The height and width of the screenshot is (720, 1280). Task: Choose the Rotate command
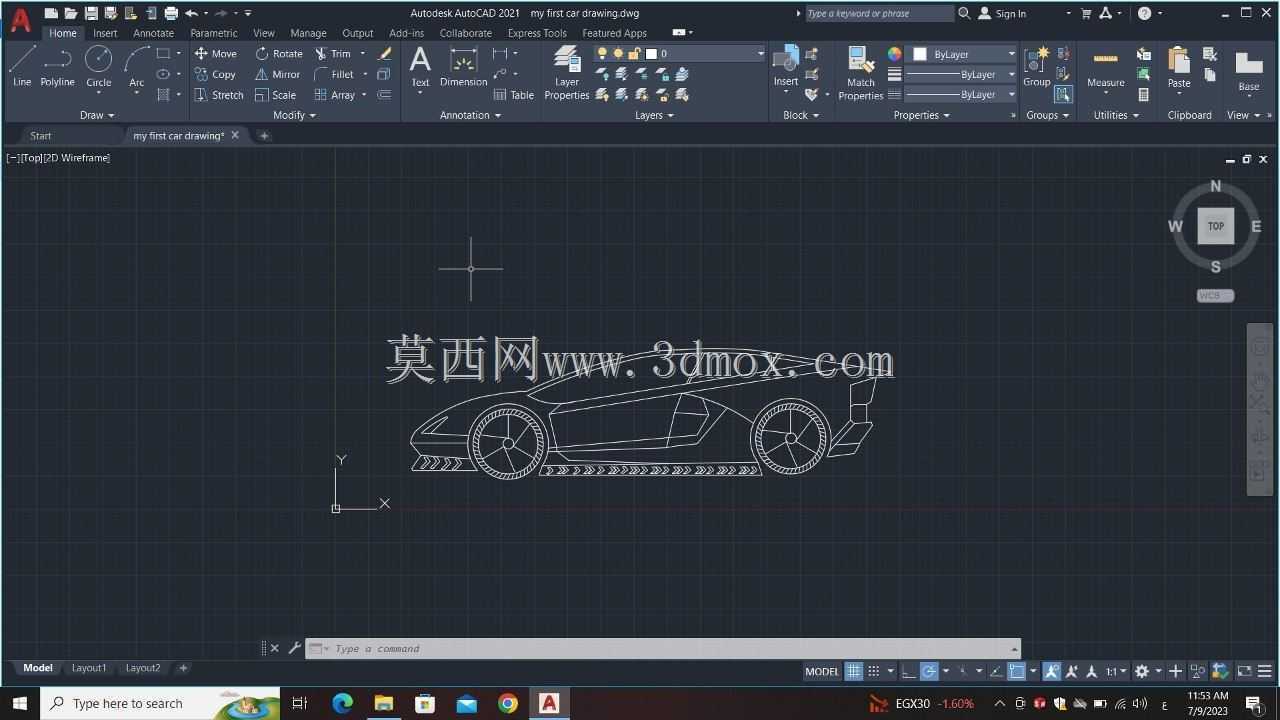click(279, 54)
